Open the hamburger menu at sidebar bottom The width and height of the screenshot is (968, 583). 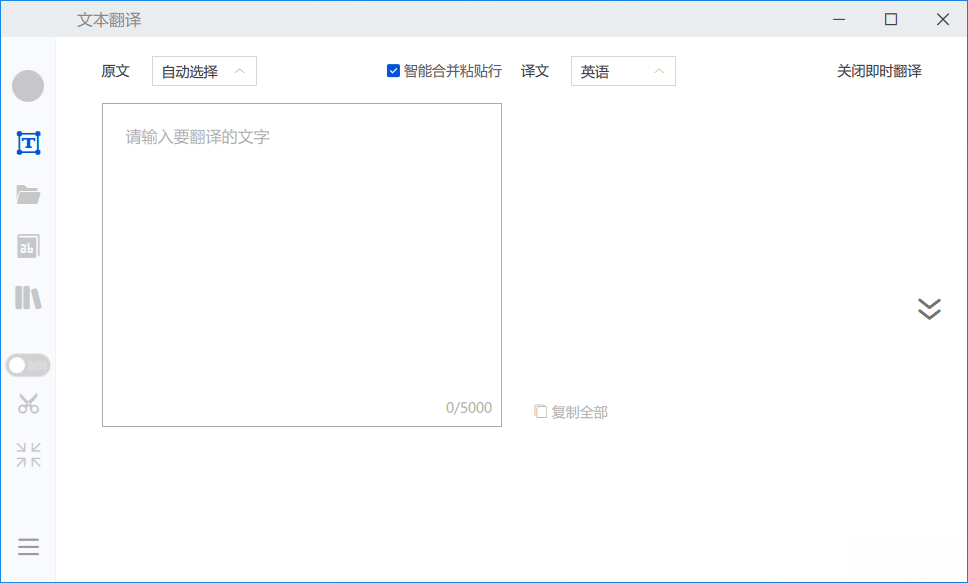tap(28, 547)
